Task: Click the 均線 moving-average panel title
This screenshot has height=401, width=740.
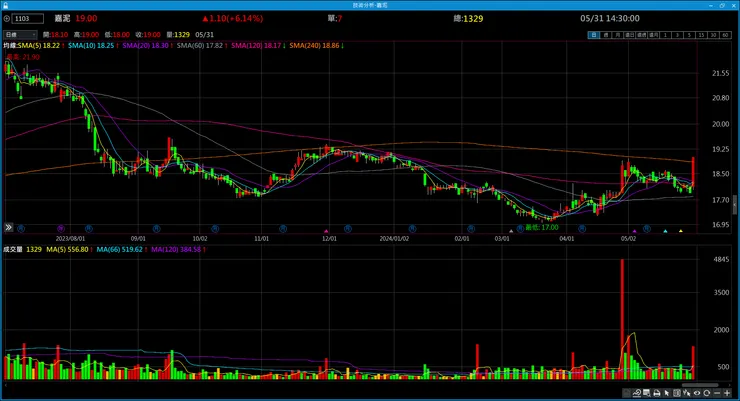Action: point(10,46)
